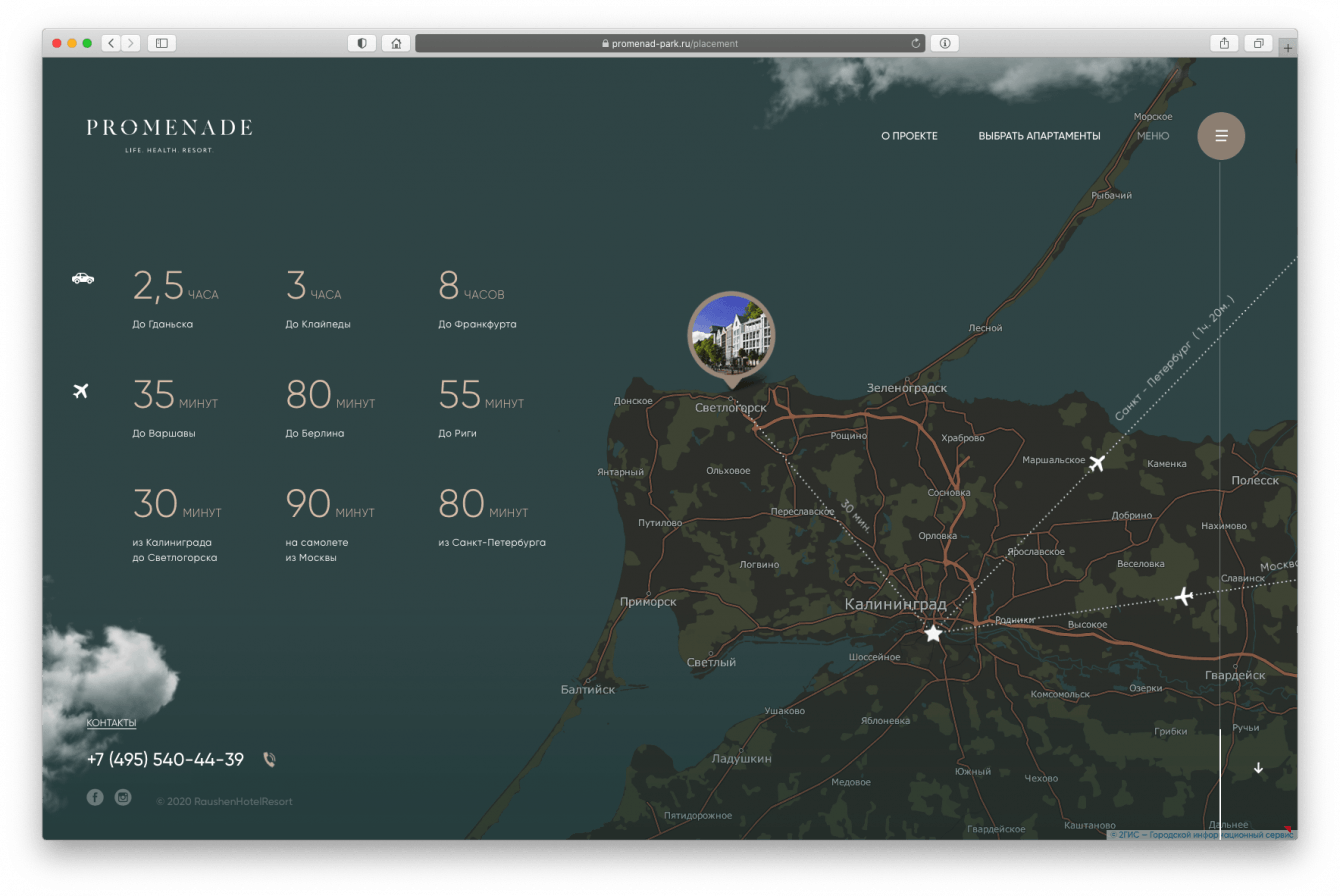The image size is (1340, 896).
Task: Click the Балтийск map label
Action: [x=588, y=690]
